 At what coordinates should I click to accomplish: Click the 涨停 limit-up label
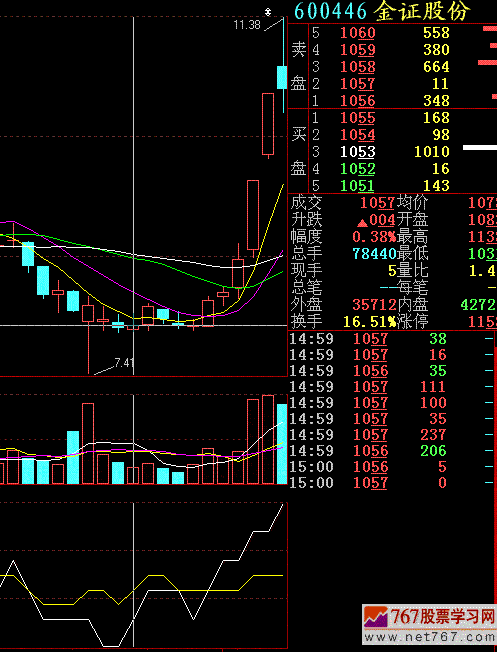tap(413, 322)
